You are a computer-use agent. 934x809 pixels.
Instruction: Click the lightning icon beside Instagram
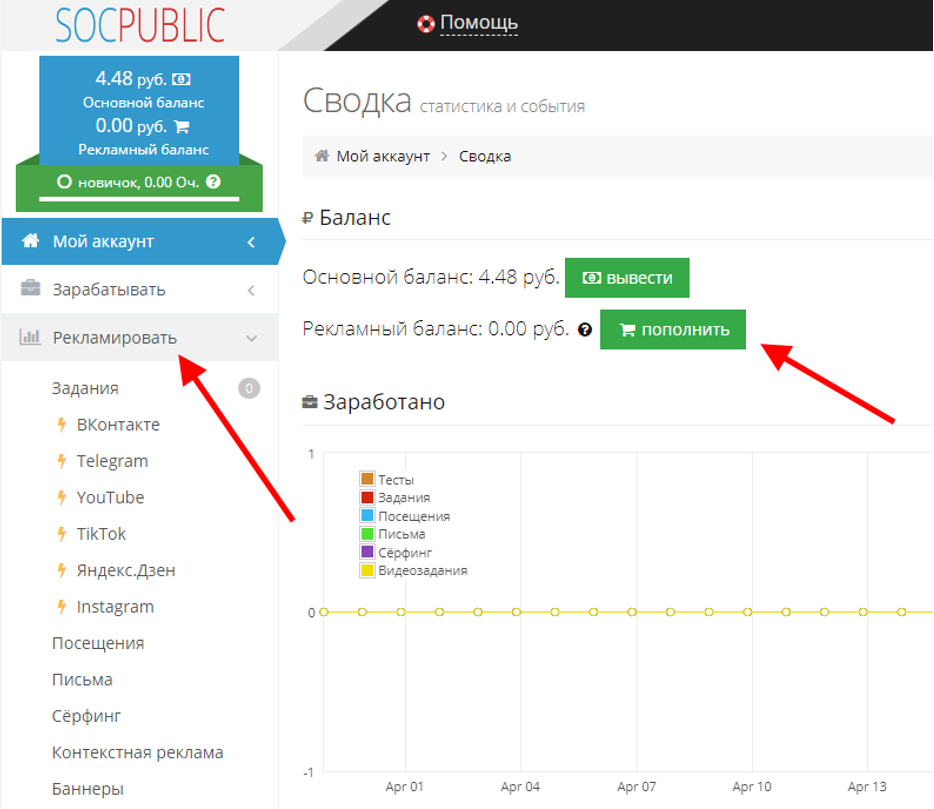(61, 606)
